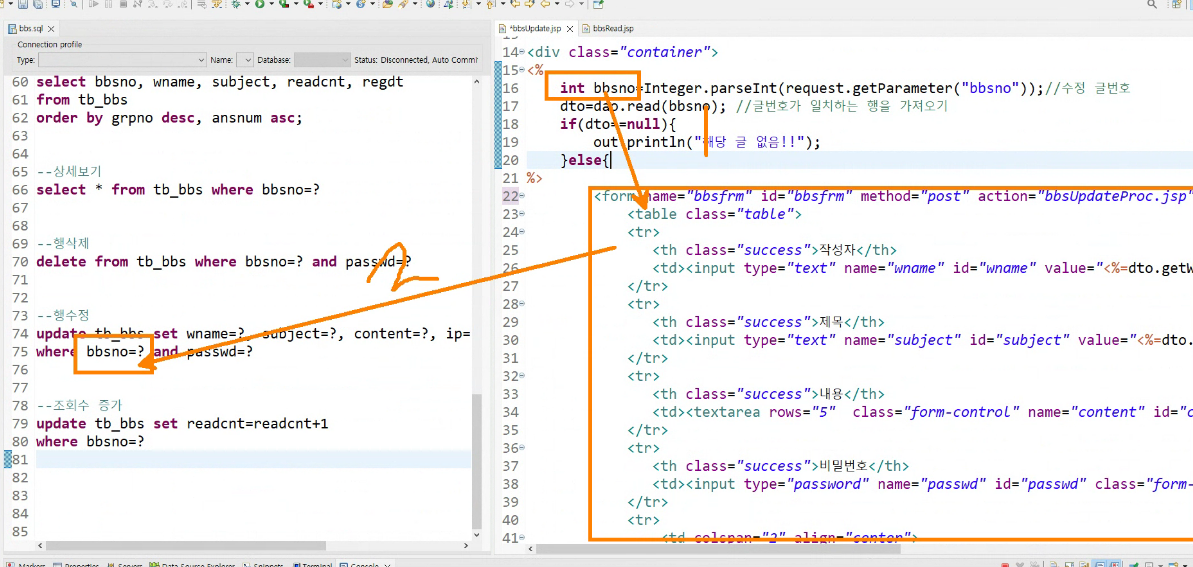The height and width of the screenshot is (567, 1193).
Task: Open the Servers view tab
Action: (125, 564)
